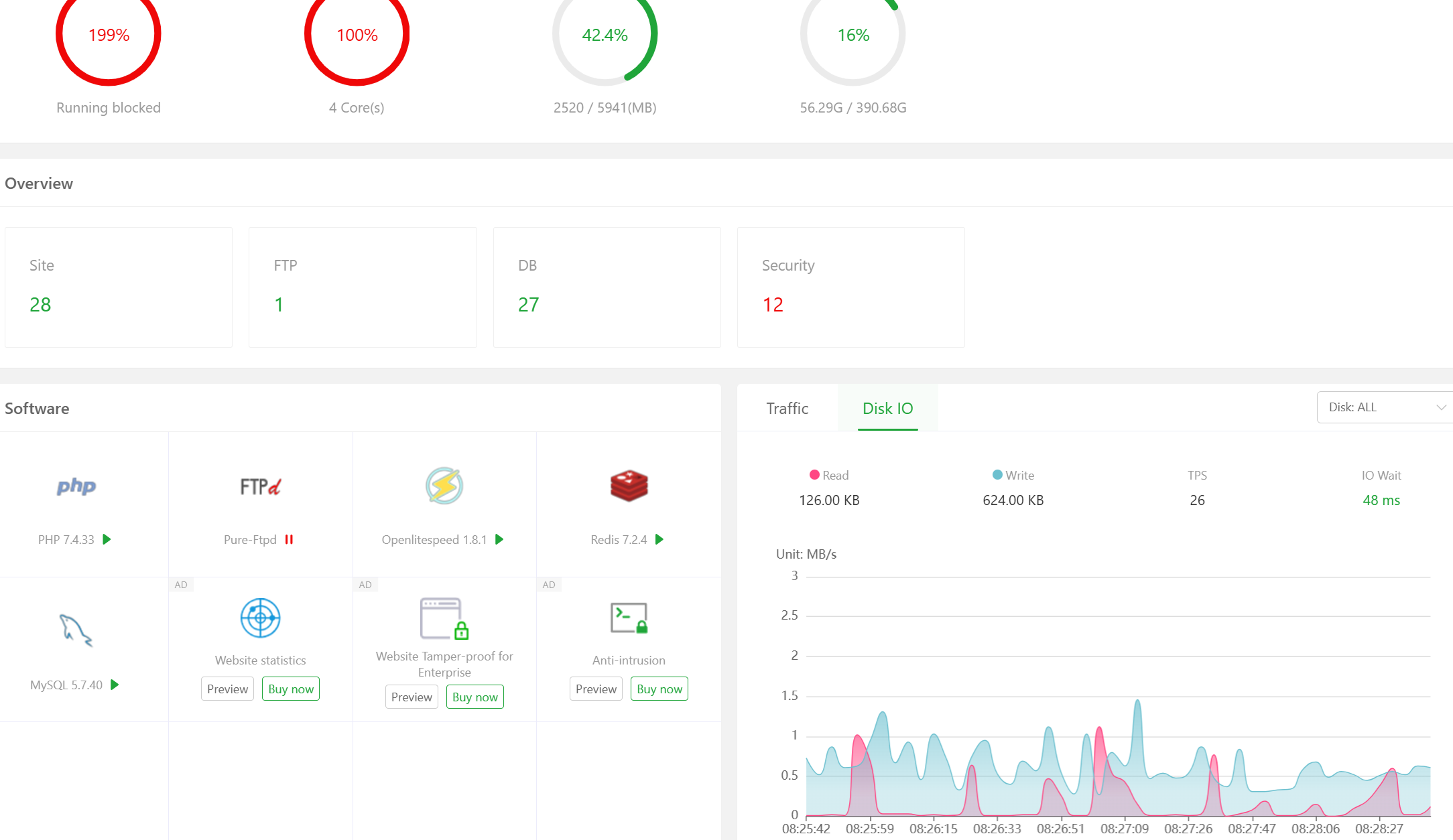The image size is (1453, 840).
Task: Open the PHP software icon
Action: coord(76,486)
